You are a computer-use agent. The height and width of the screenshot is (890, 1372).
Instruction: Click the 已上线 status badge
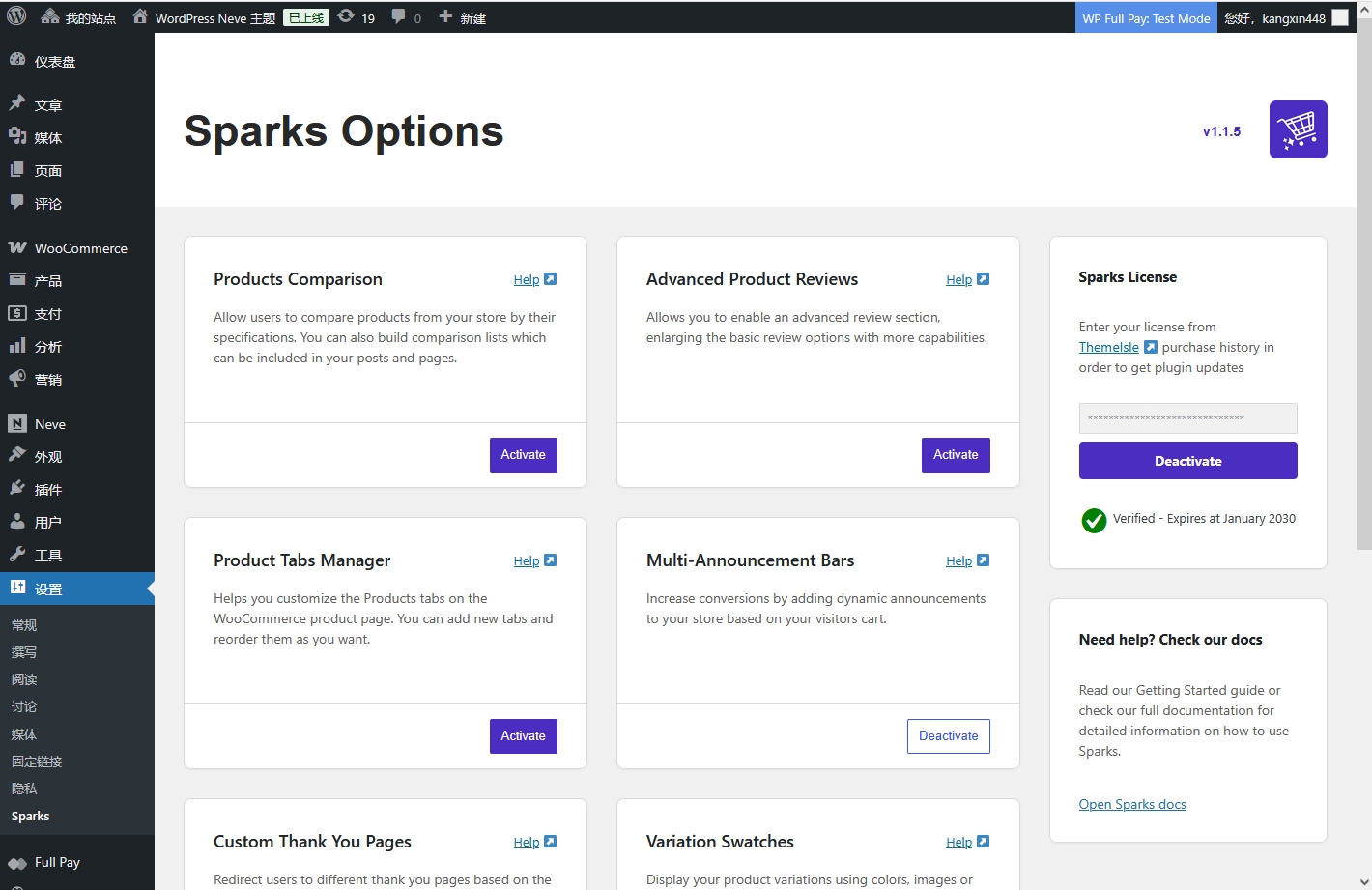306,17
